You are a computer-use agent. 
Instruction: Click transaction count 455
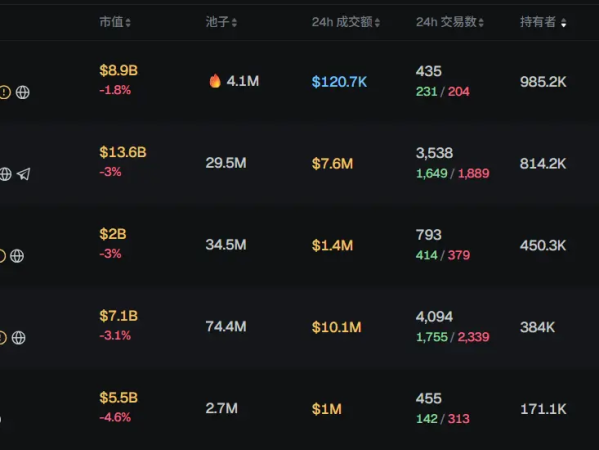coord(429,398)
